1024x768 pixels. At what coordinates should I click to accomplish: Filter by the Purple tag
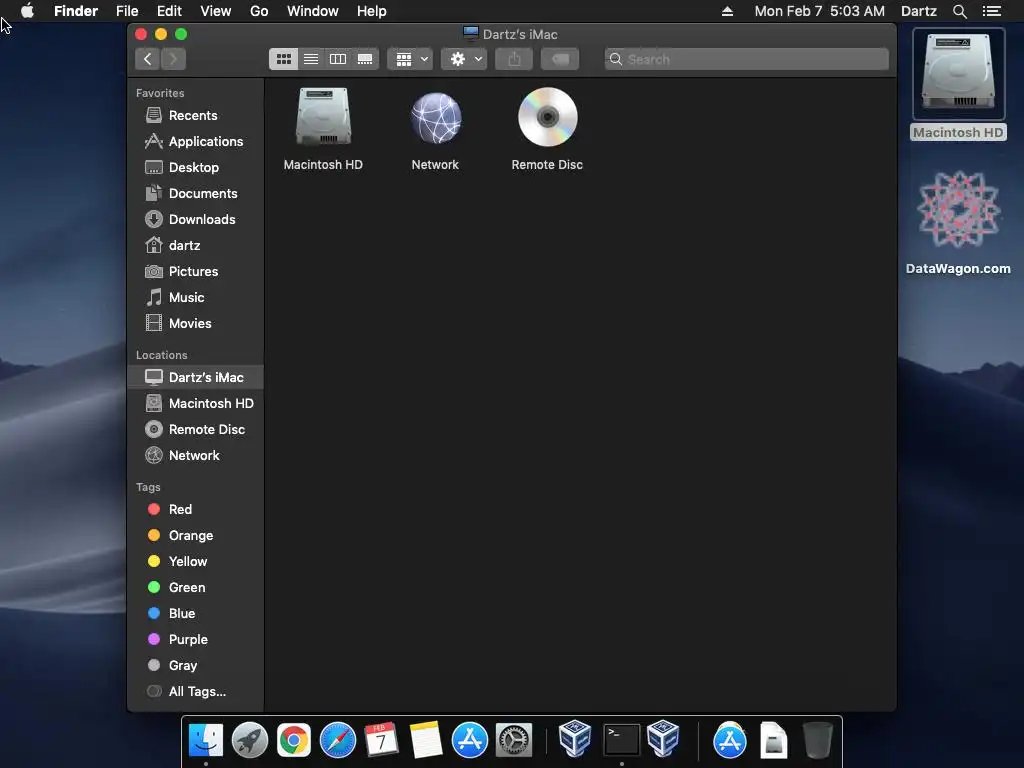(195, 640)
